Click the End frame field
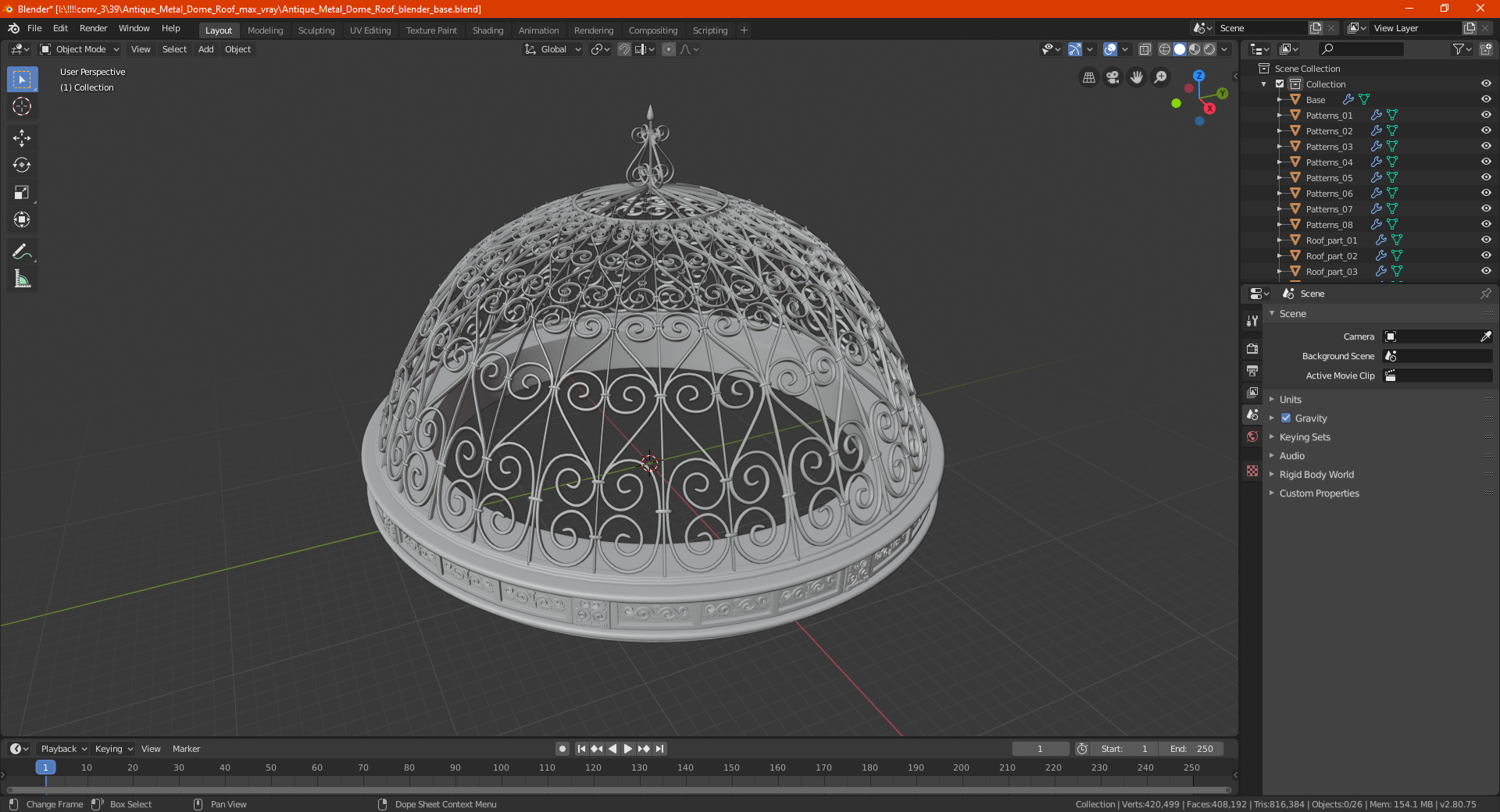The height and width of the screenshot is (812, 1500). [x=1191, y=749]
